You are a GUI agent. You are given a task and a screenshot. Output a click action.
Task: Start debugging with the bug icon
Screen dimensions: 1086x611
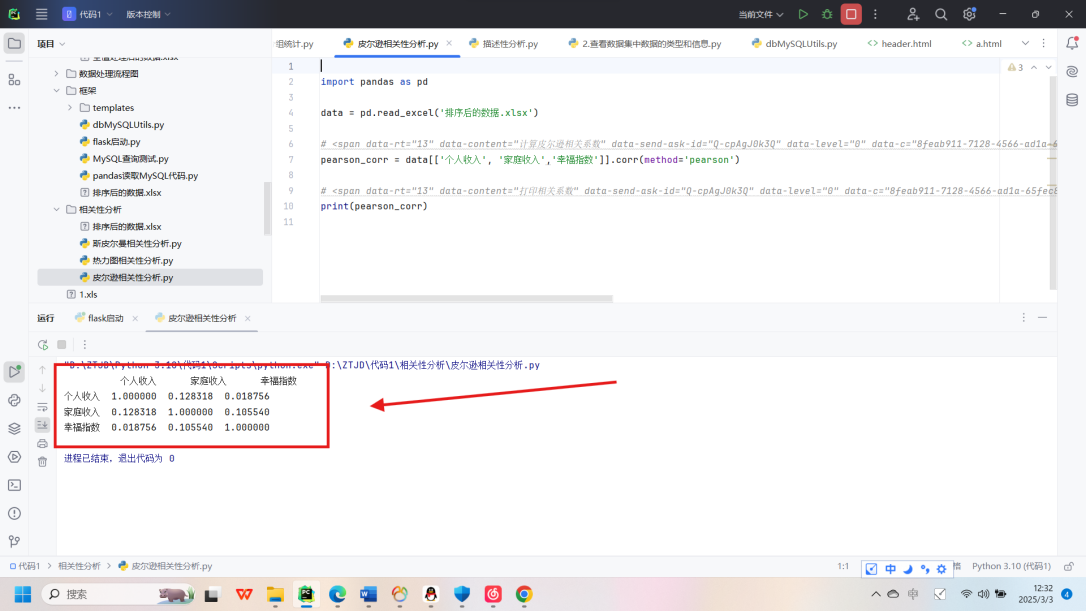pyautogui.click(x=827, y=14)
